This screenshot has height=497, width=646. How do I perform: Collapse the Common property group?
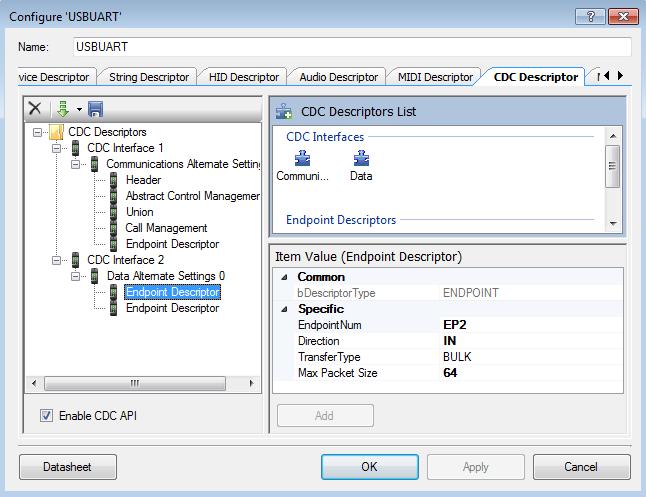pyautogui.click(x=284, y=277)
